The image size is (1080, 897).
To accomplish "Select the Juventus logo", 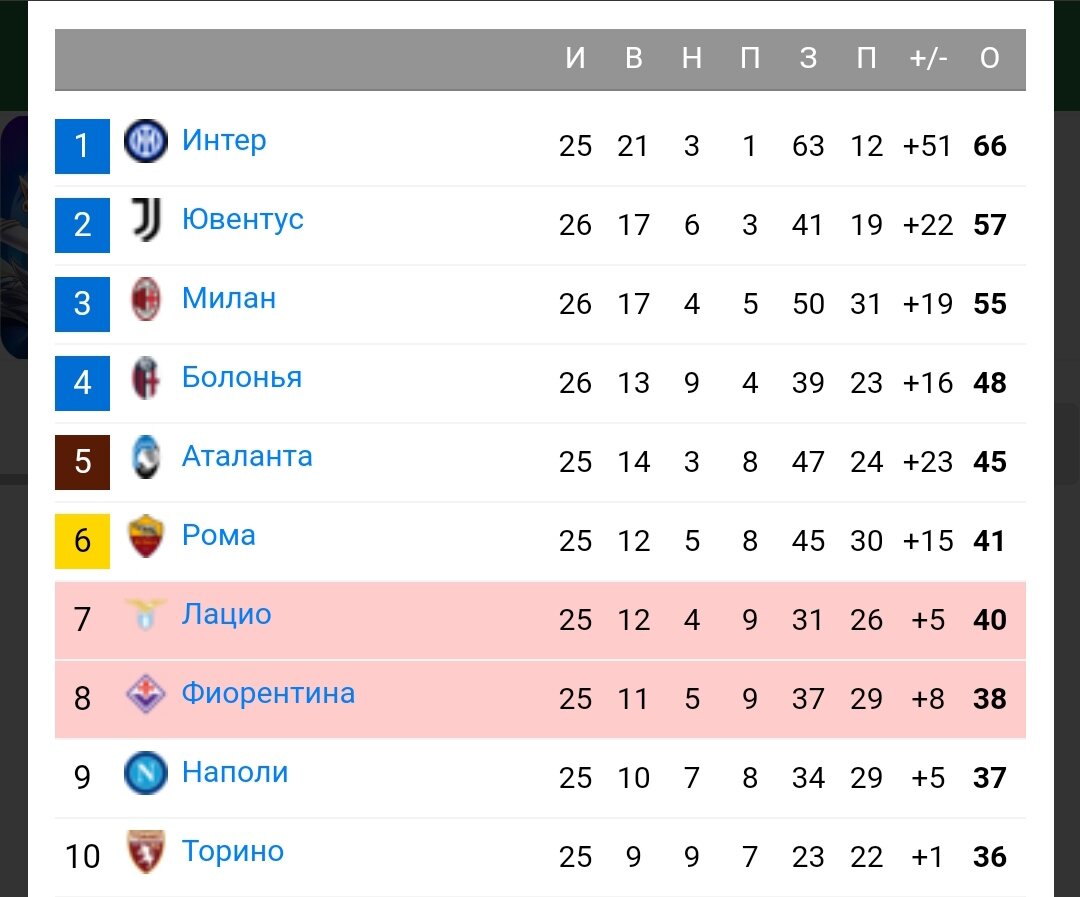I will [x=144, y=220].
